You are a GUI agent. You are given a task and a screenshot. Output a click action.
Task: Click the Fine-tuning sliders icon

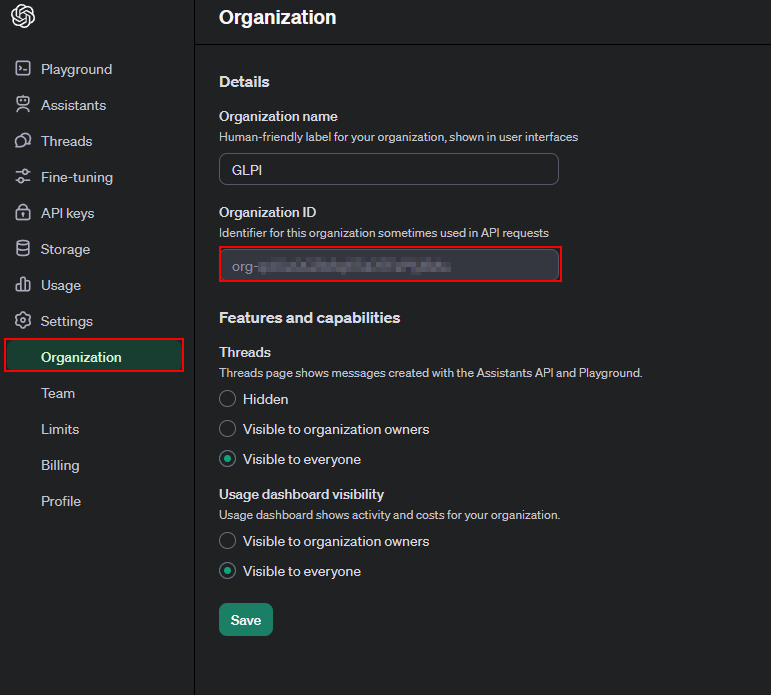[x=23, y=177]
